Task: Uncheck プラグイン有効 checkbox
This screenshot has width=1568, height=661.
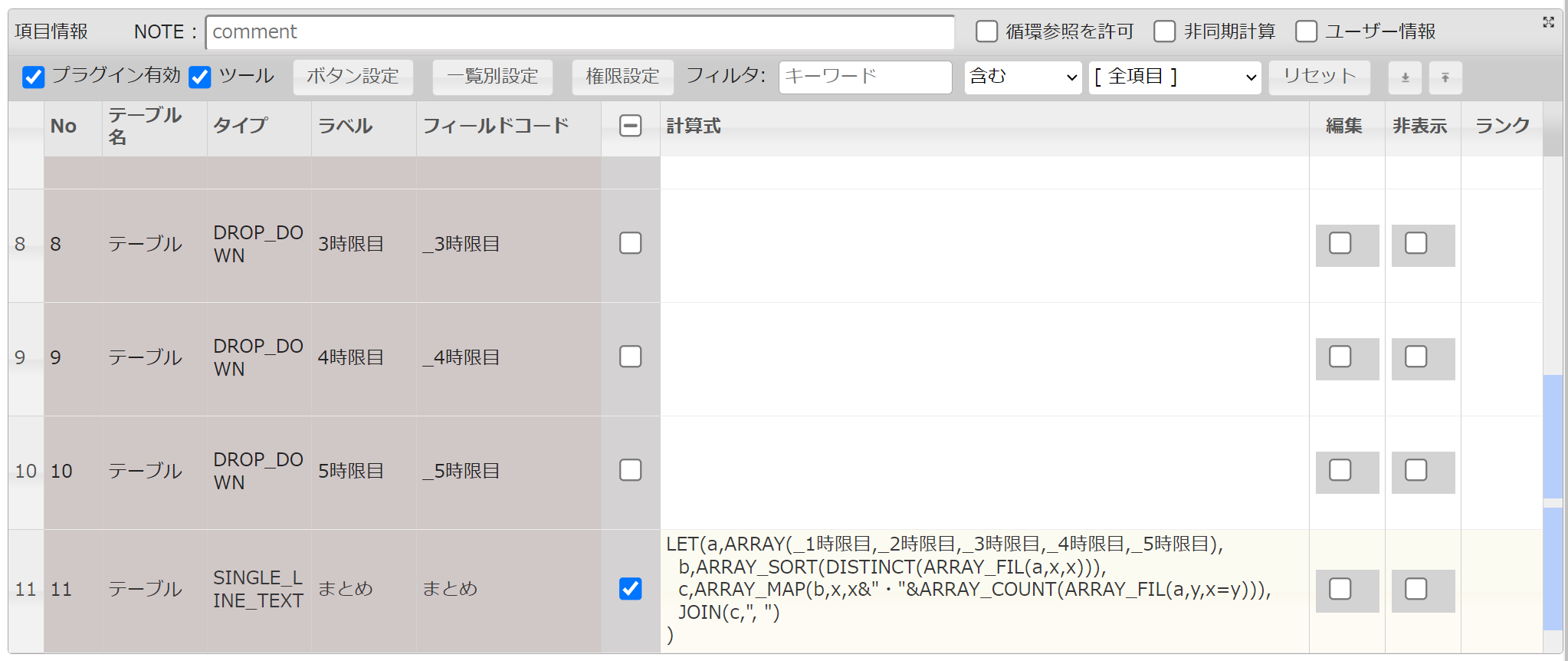Action: (x=34, y=77)
